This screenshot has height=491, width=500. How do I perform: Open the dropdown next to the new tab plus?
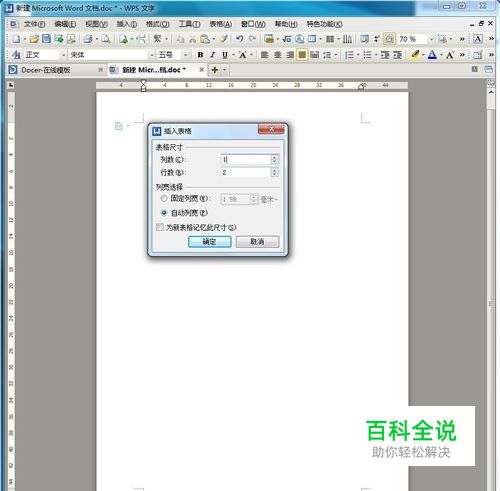click(x=225, y=70)
